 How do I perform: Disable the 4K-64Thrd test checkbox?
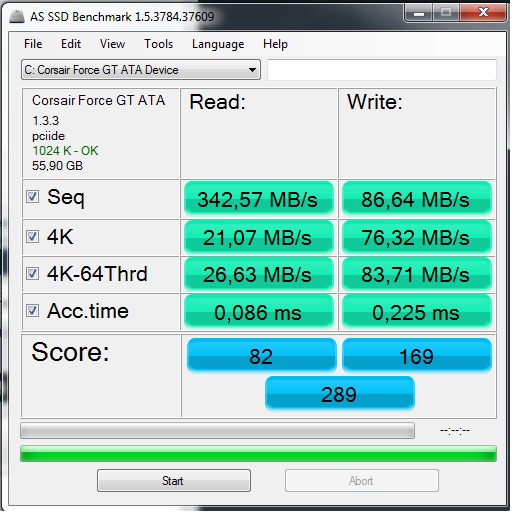32,274
